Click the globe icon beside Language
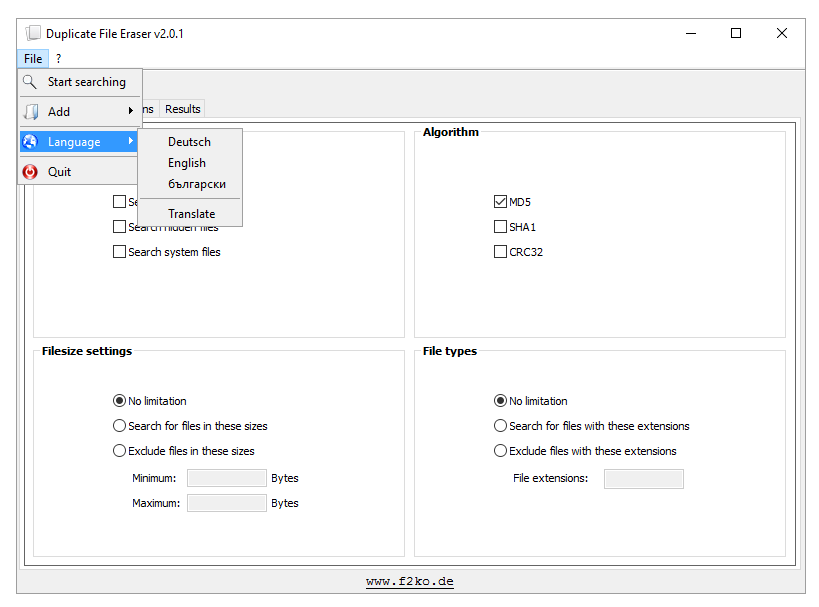Viewport: 819px width, 607px height. 30,142
